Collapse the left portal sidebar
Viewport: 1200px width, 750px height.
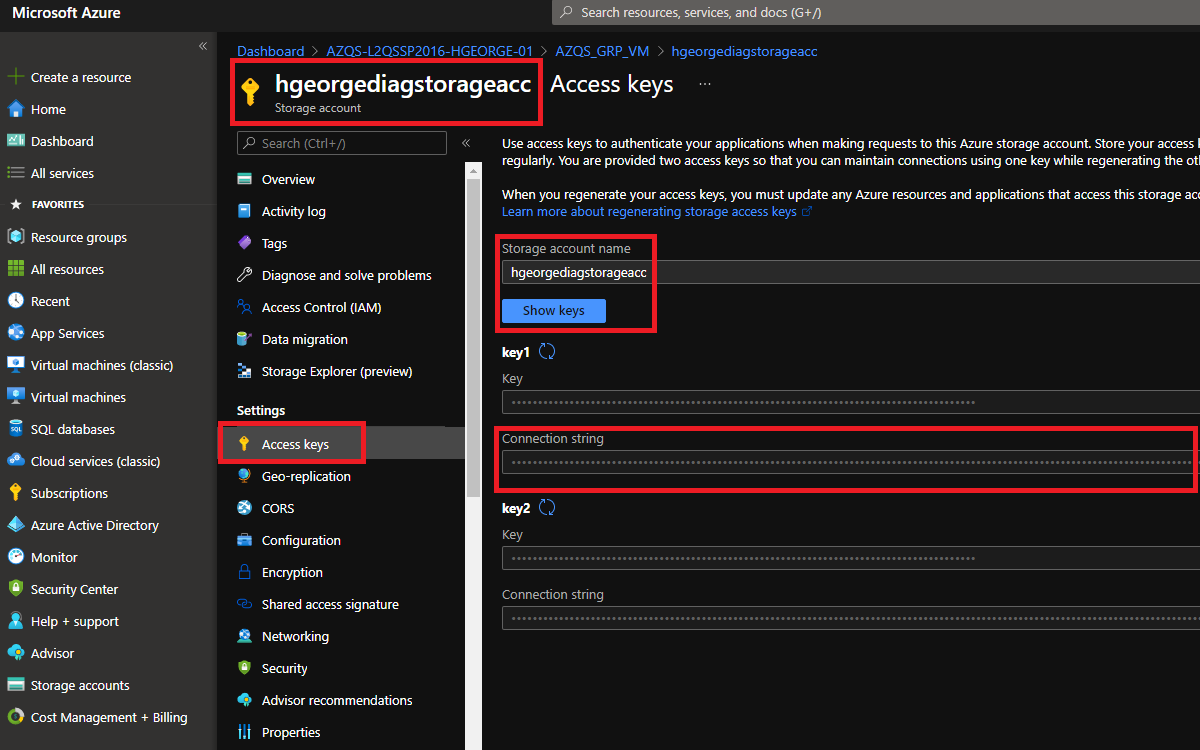tap(203, 46)
